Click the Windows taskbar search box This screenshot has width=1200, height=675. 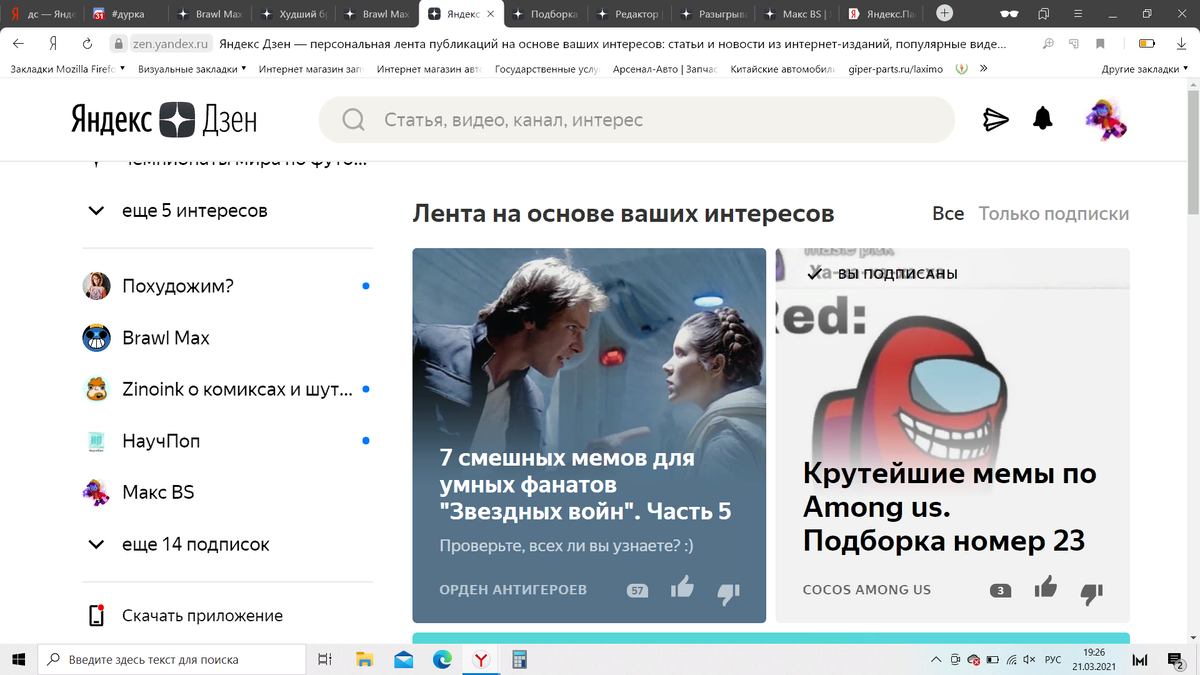pos(171,659)
